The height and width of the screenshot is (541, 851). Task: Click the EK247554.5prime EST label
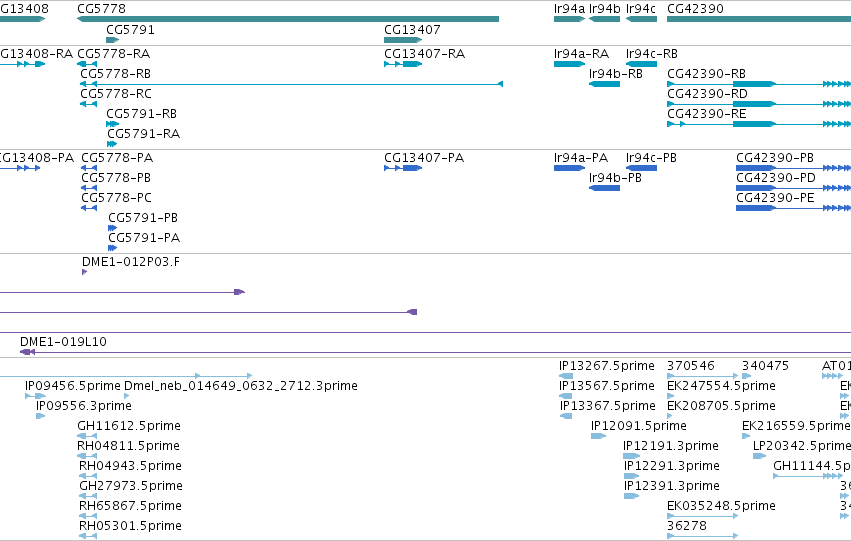[x=721, y=386]
